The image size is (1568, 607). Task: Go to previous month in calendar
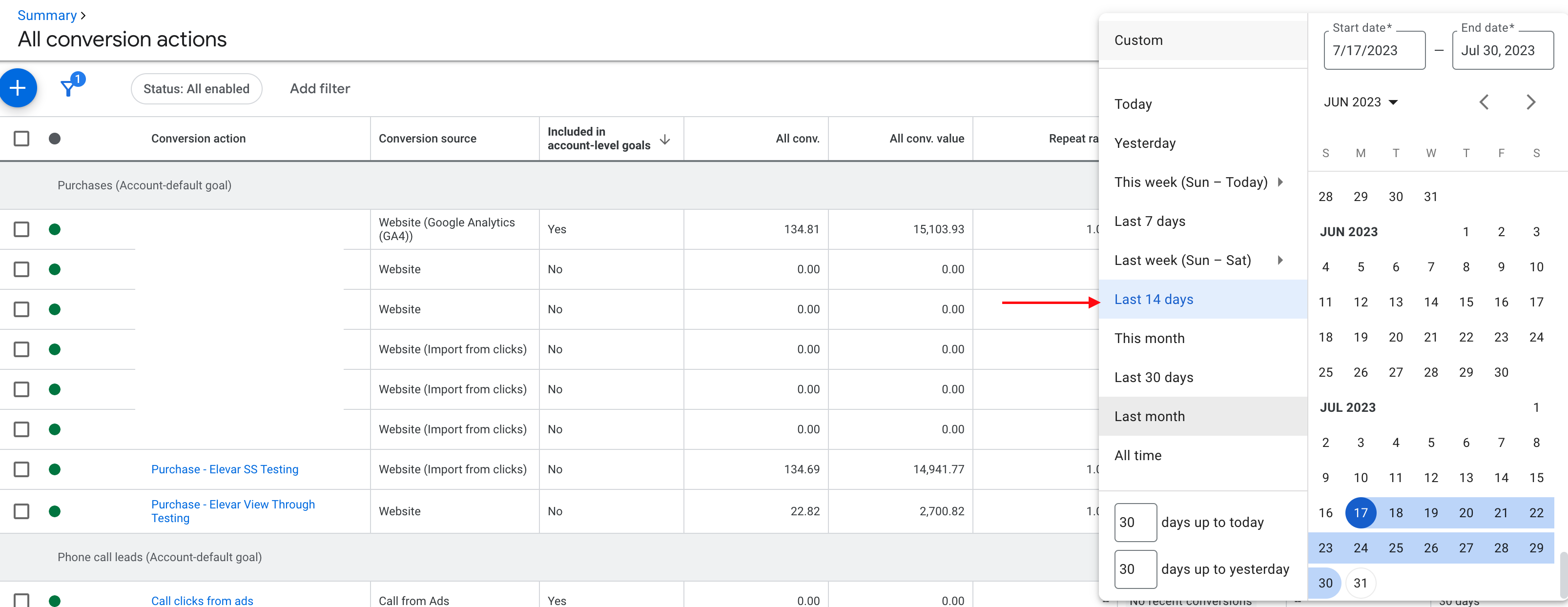tap(1484, 102)
